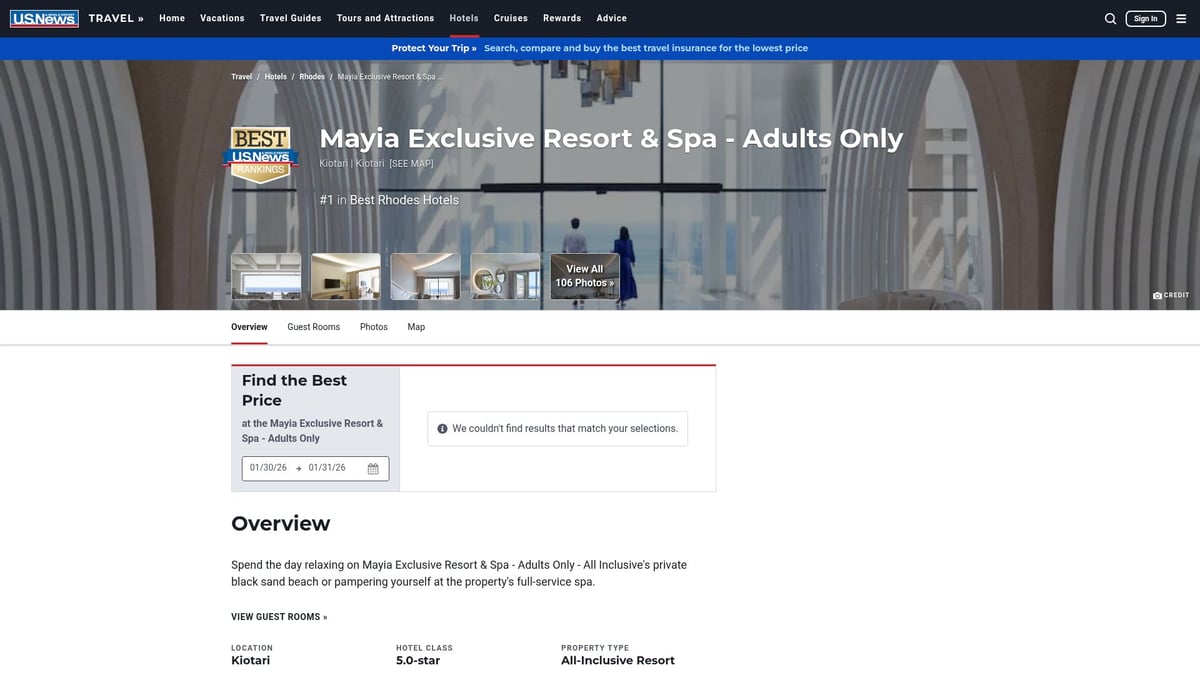Open the calendar date picker icon
Viewport: 1200px width, 675px height.
374,467
